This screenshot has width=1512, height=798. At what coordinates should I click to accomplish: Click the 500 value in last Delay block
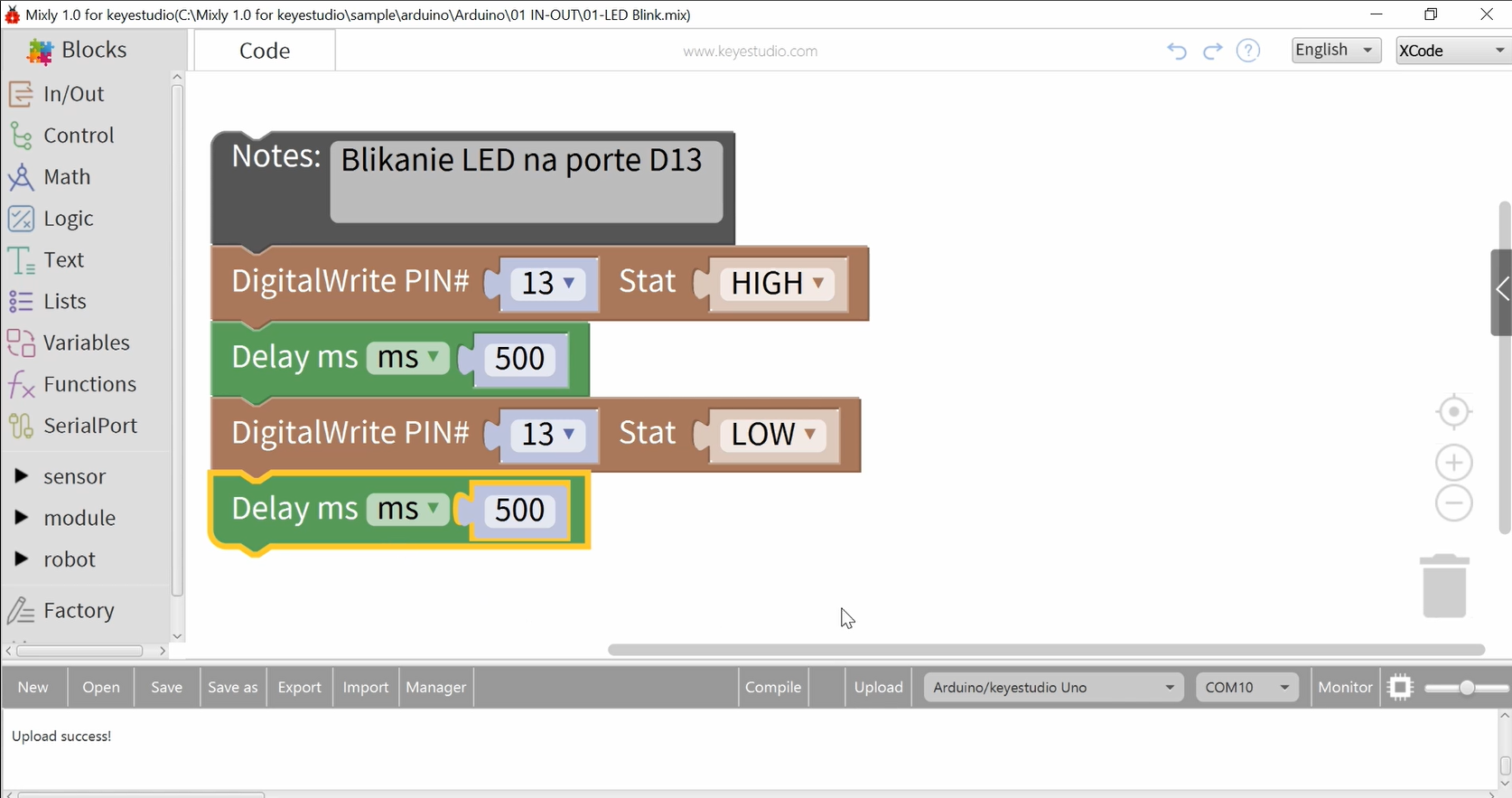pos(519,511)
